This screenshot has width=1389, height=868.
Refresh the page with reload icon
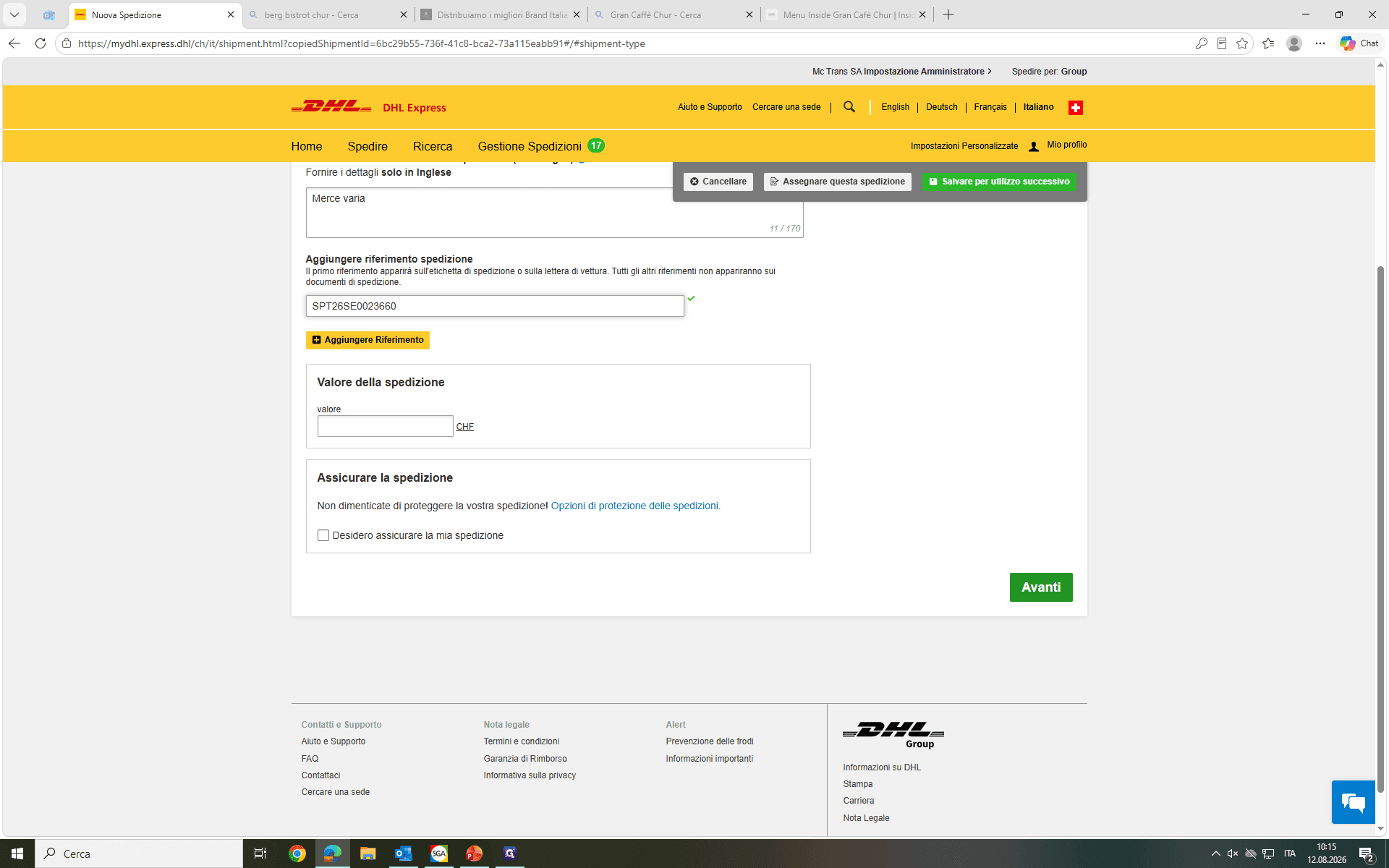[41, 43]
